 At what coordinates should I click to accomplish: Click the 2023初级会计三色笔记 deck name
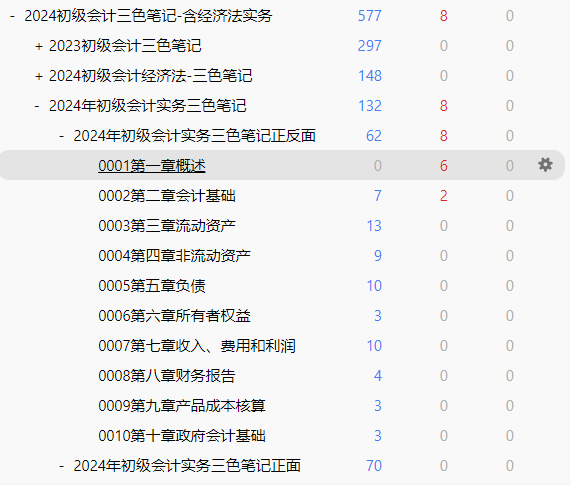pos(125,46)
